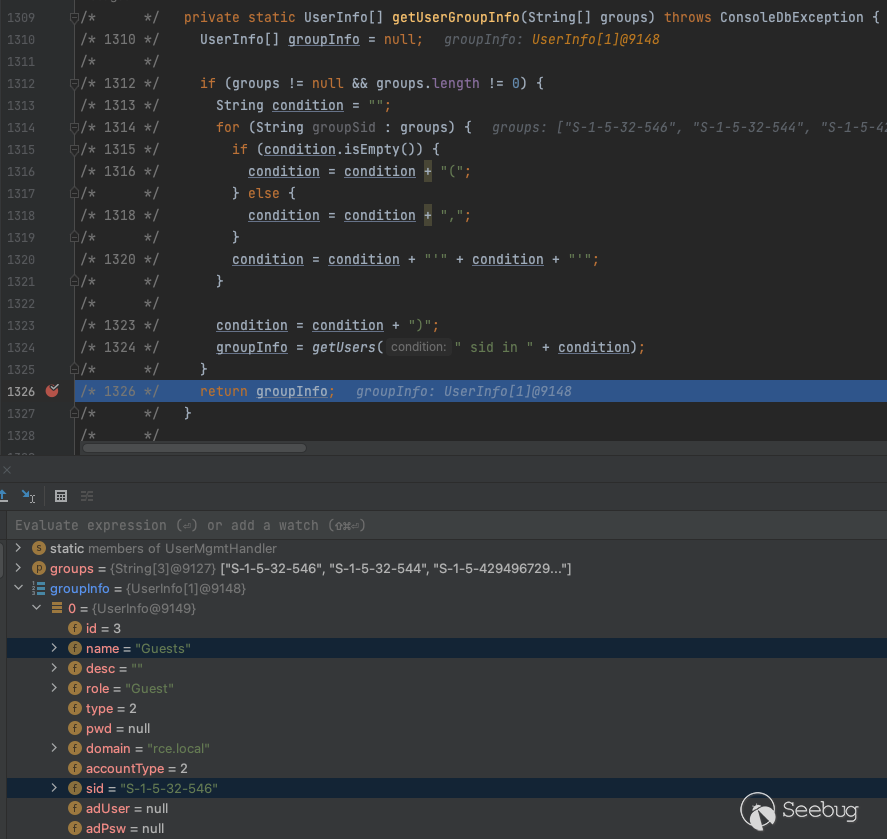Viewport: 887px width, 839px height.
Task: Click in the Evaluate expression input field
Action: 447,525
